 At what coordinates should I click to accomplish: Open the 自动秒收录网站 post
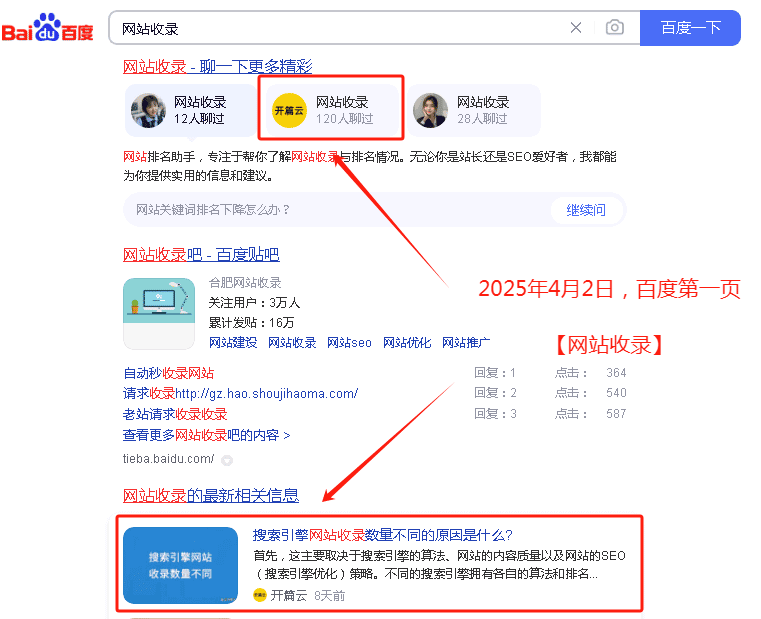tap(168, 373)
